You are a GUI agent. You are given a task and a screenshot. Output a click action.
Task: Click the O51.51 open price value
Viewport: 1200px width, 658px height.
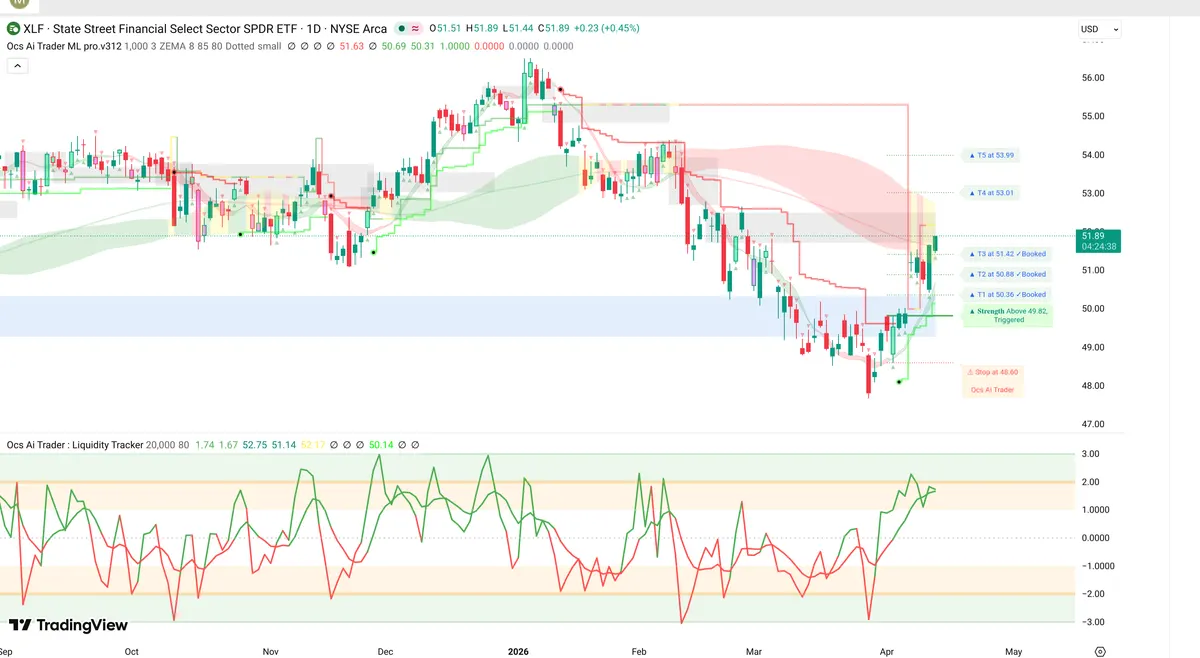tap(445, 29)
